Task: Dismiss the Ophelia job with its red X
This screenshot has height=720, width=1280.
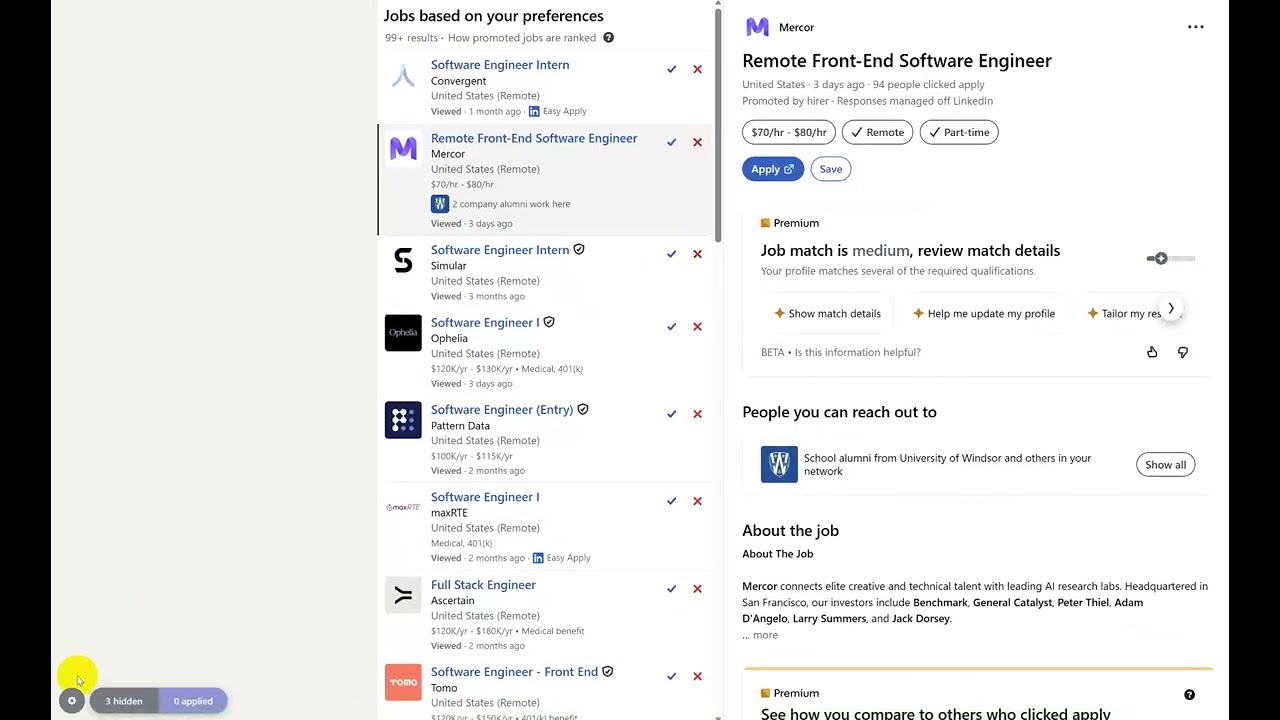Action: 697,326
